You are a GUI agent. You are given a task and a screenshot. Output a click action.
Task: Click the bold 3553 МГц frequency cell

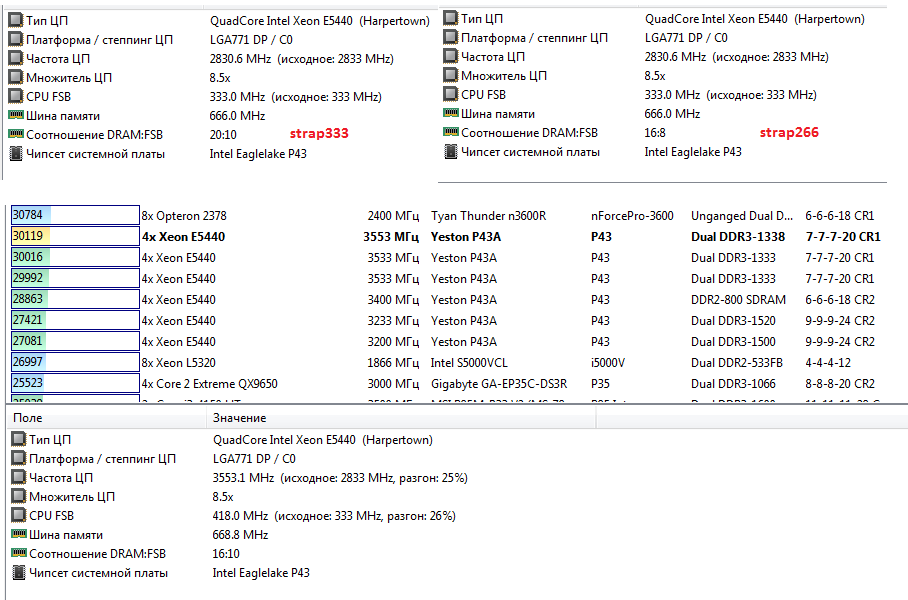[x=391, y=237]
